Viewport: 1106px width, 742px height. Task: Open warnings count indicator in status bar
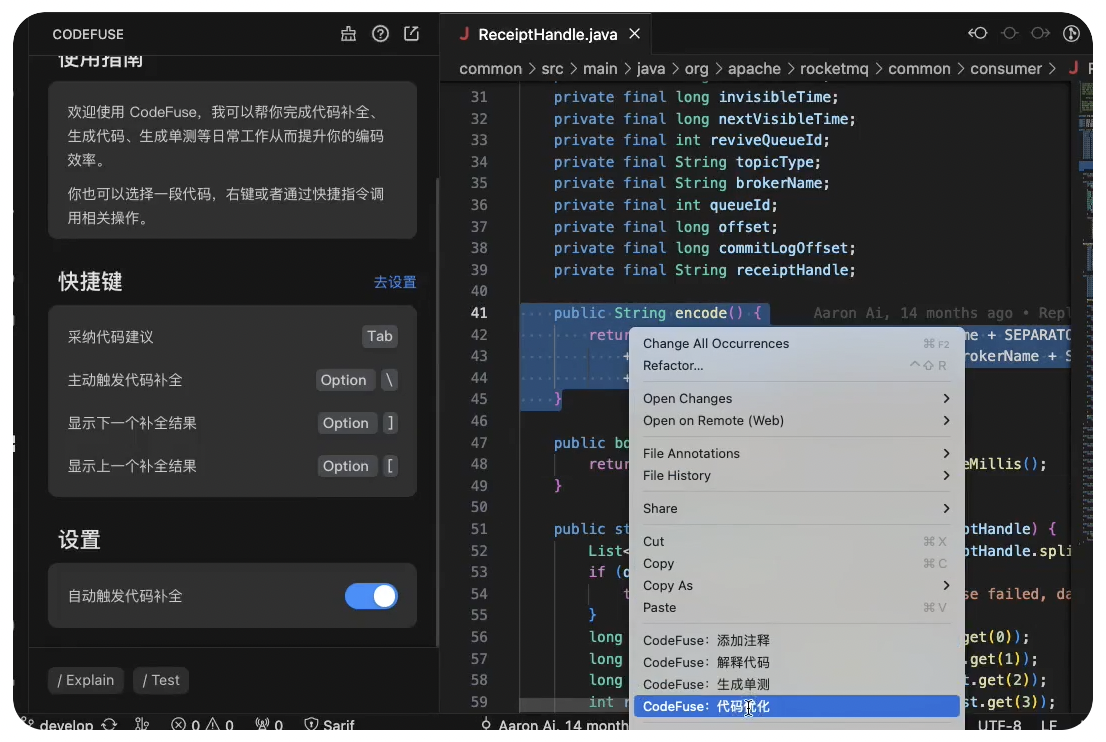click(219, 724)
